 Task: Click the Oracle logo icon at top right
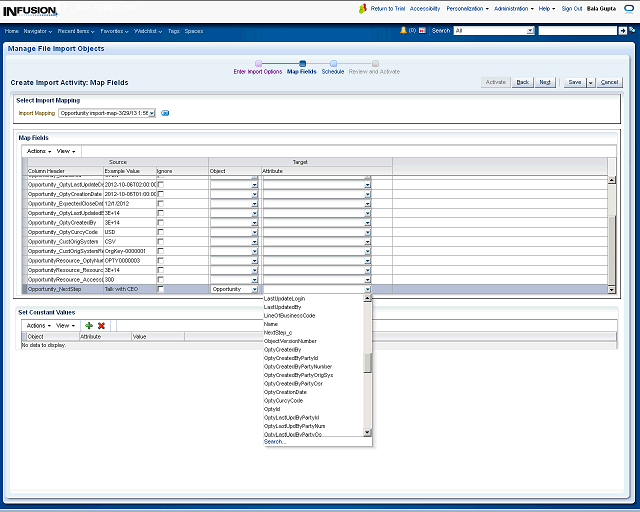[629, 9]
